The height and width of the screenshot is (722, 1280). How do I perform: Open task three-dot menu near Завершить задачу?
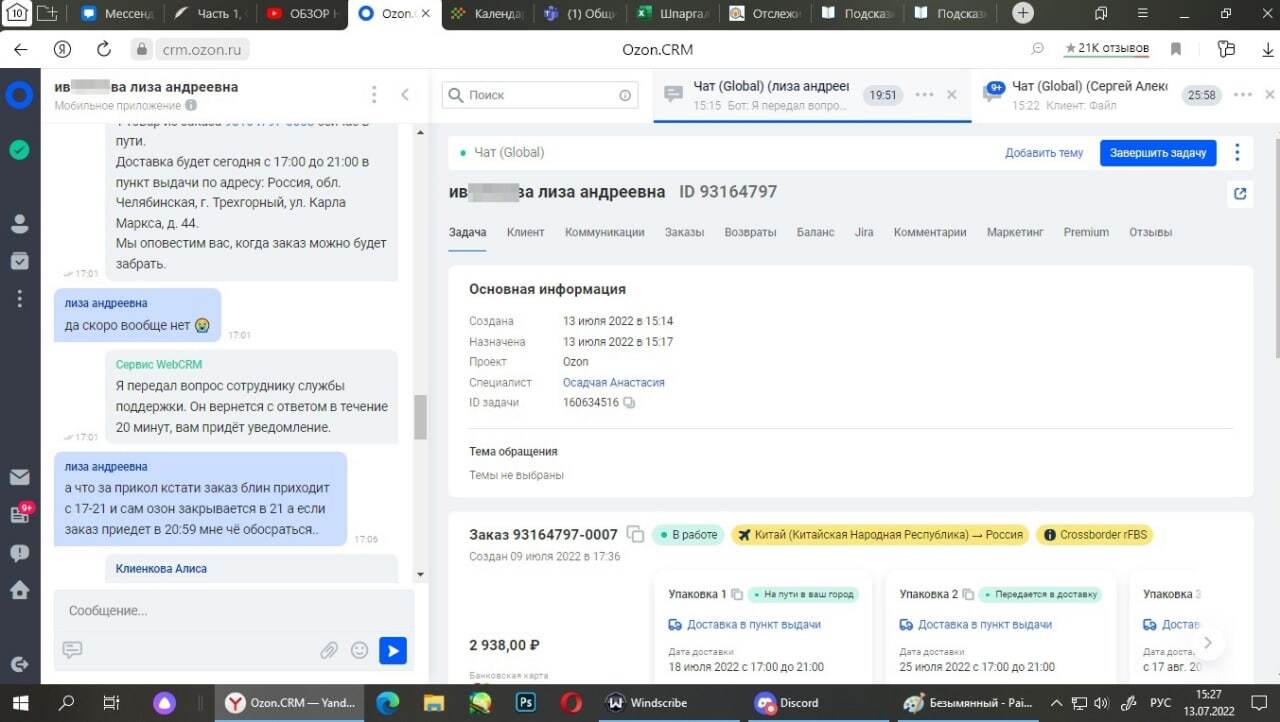(1237, 153)
